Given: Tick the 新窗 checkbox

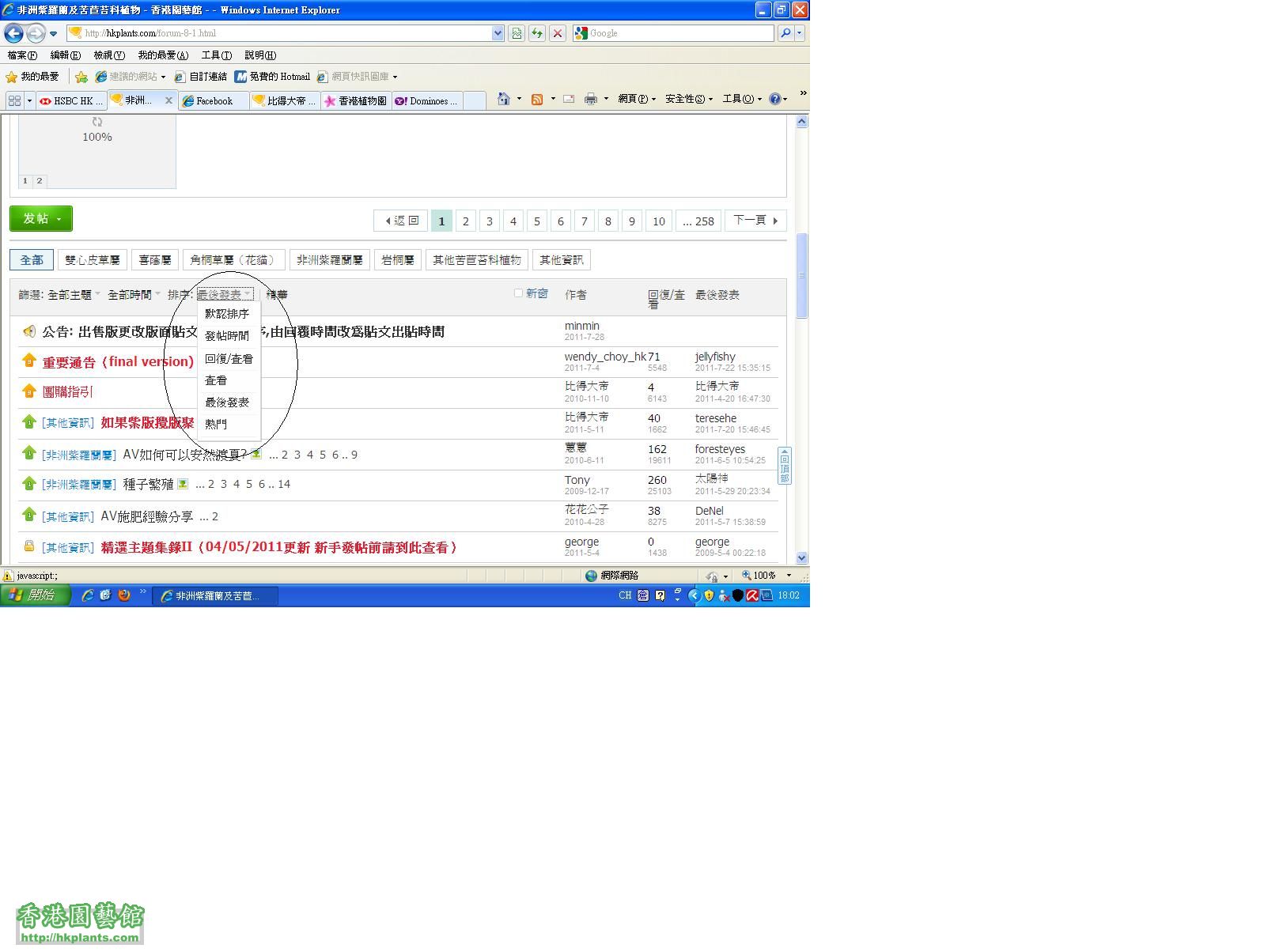Looking at the screenshot, I should click(519, 293).
